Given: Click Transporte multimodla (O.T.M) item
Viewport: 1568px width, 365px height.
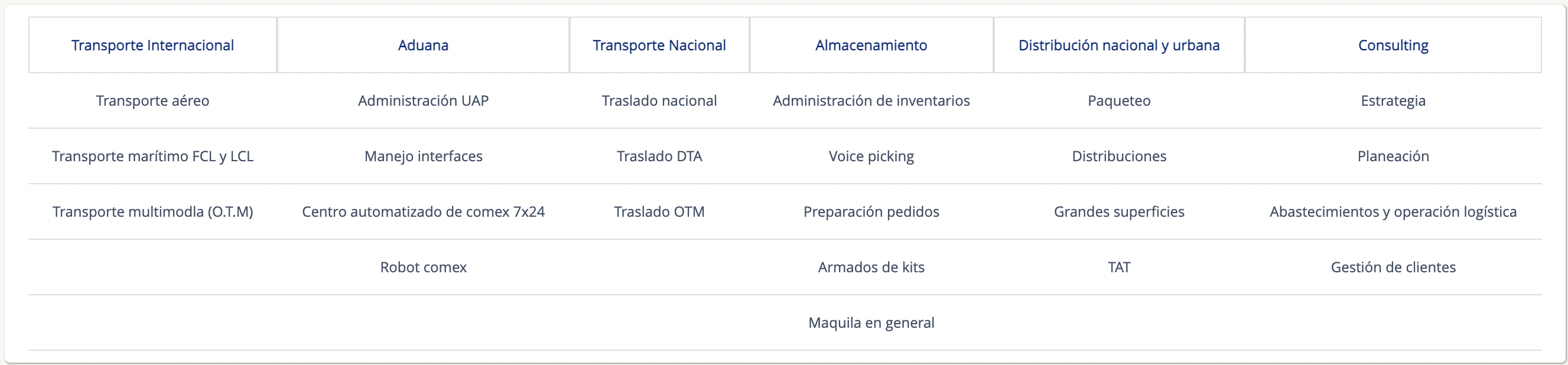Looking at the screenshot, I should click(x=152, y=211).
